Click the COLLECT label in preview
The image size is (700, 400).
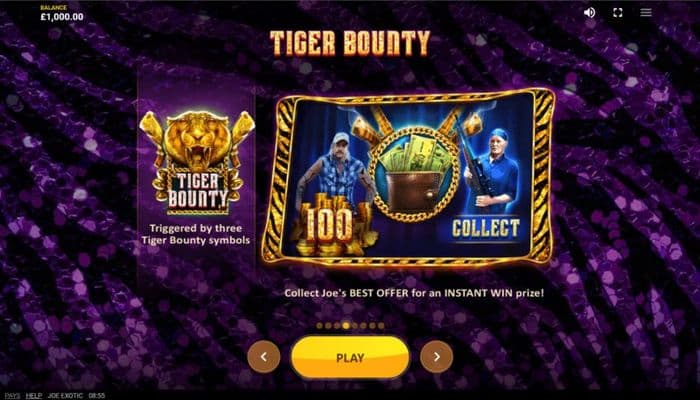coord(486,228)
